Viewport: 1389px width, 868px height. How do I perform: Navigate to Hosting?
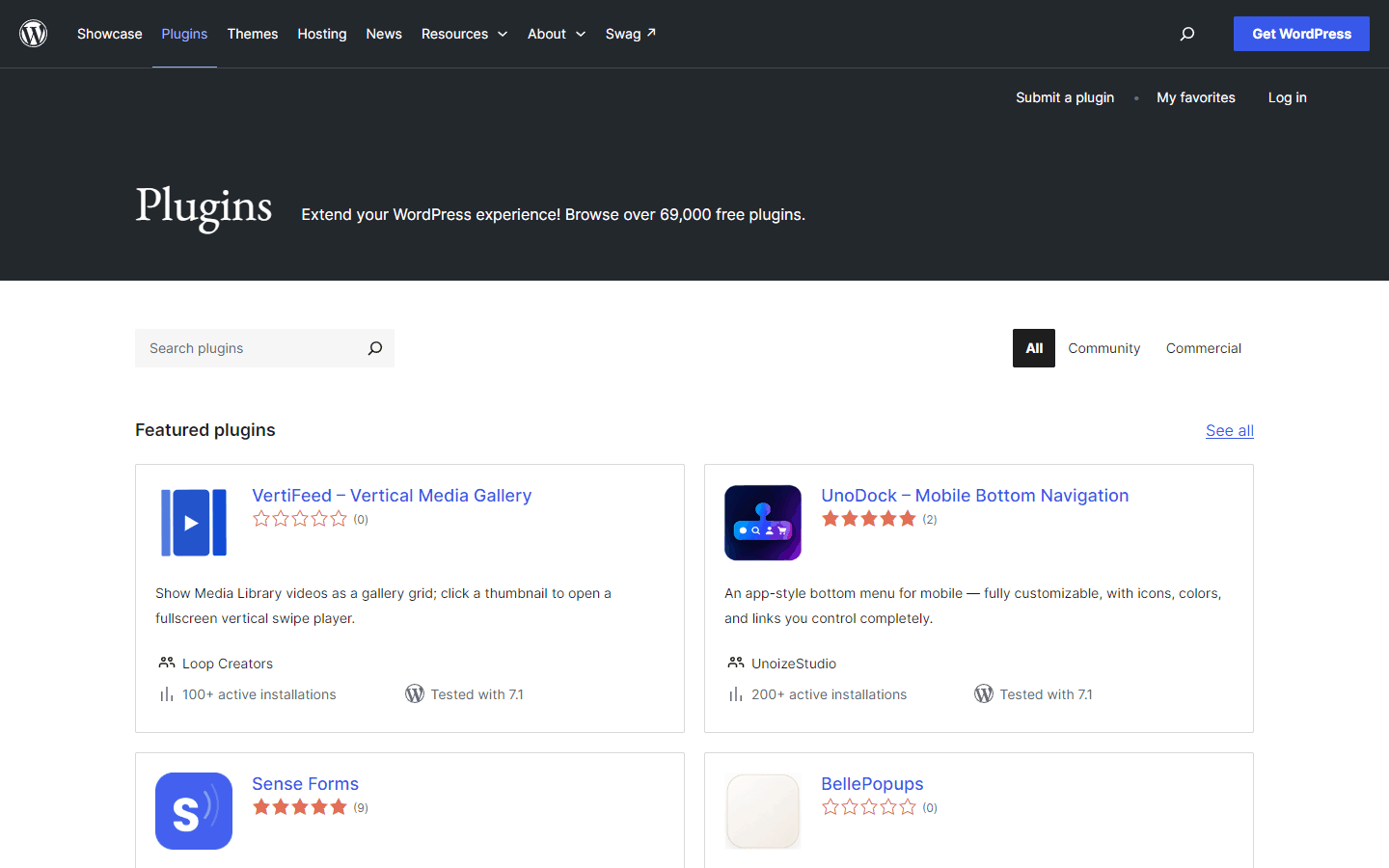[322, 34]
